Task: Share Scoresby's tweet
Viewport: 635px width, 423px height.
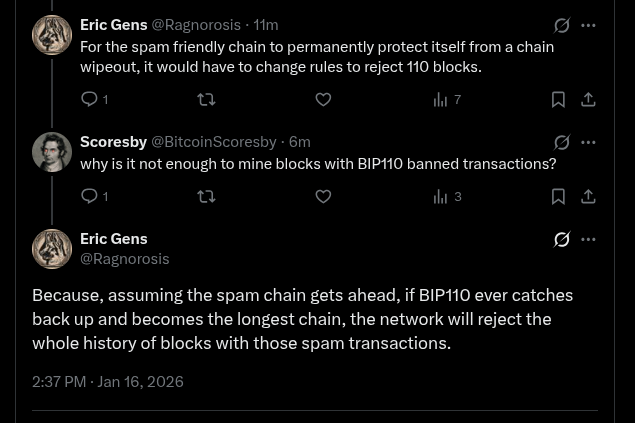Action: [x=588, y=196]
